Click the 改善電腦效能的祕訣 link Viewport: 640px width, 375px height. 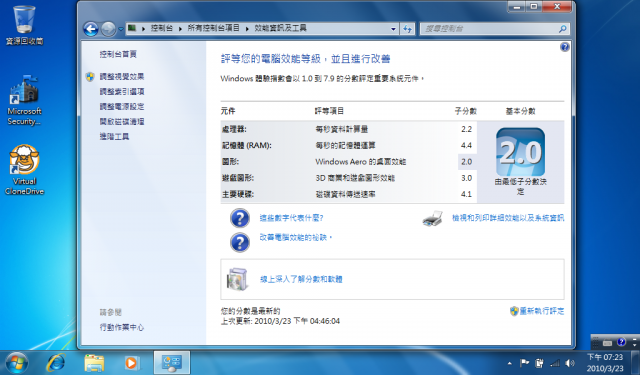[x=296, y=237]
